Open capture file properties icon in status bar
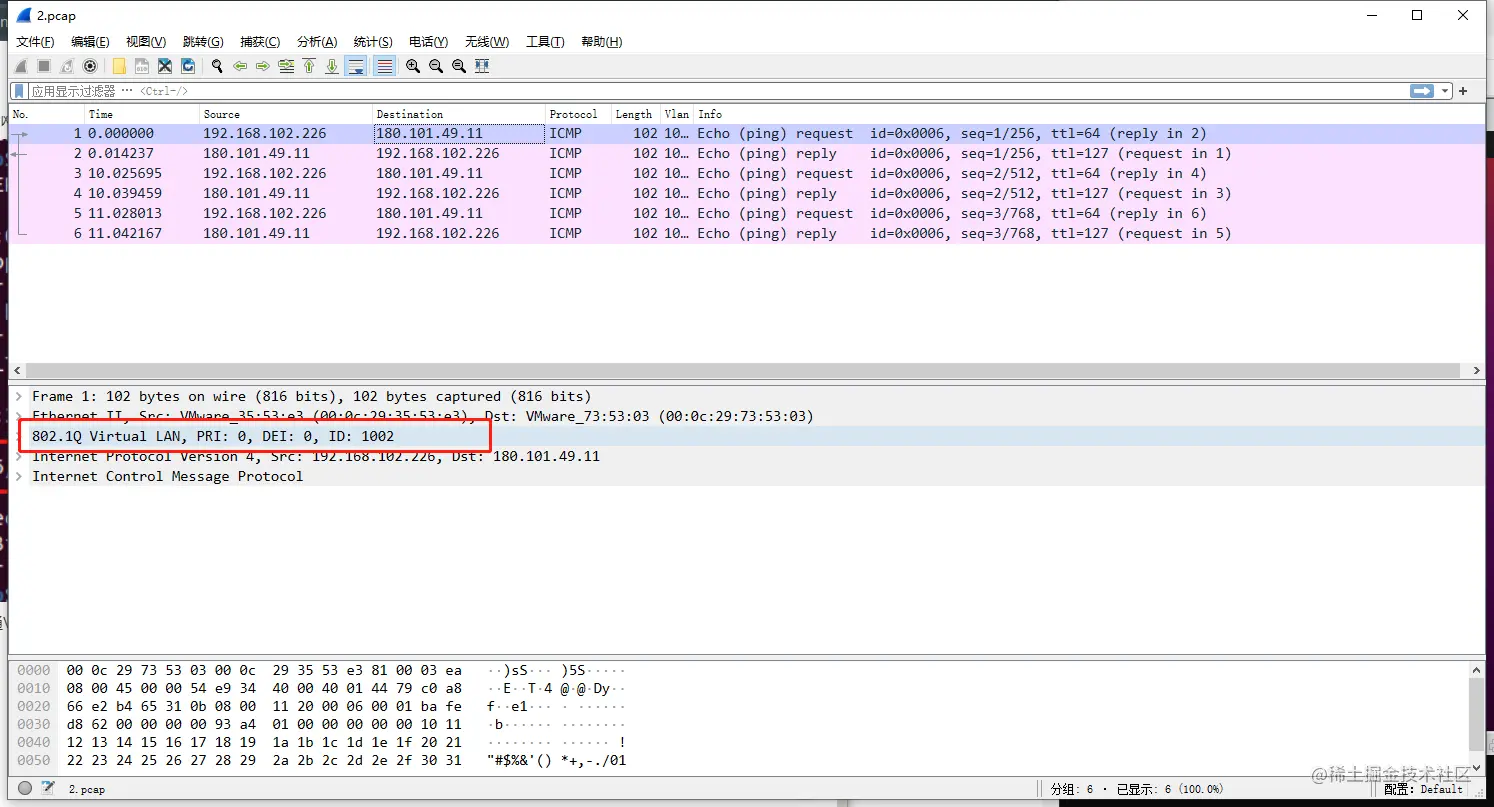The image size is (1494, 807). tap(47, 789)
